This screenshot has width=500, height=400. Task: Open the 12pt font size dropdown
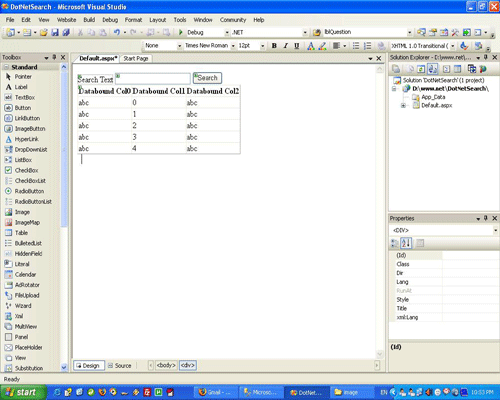263,46
